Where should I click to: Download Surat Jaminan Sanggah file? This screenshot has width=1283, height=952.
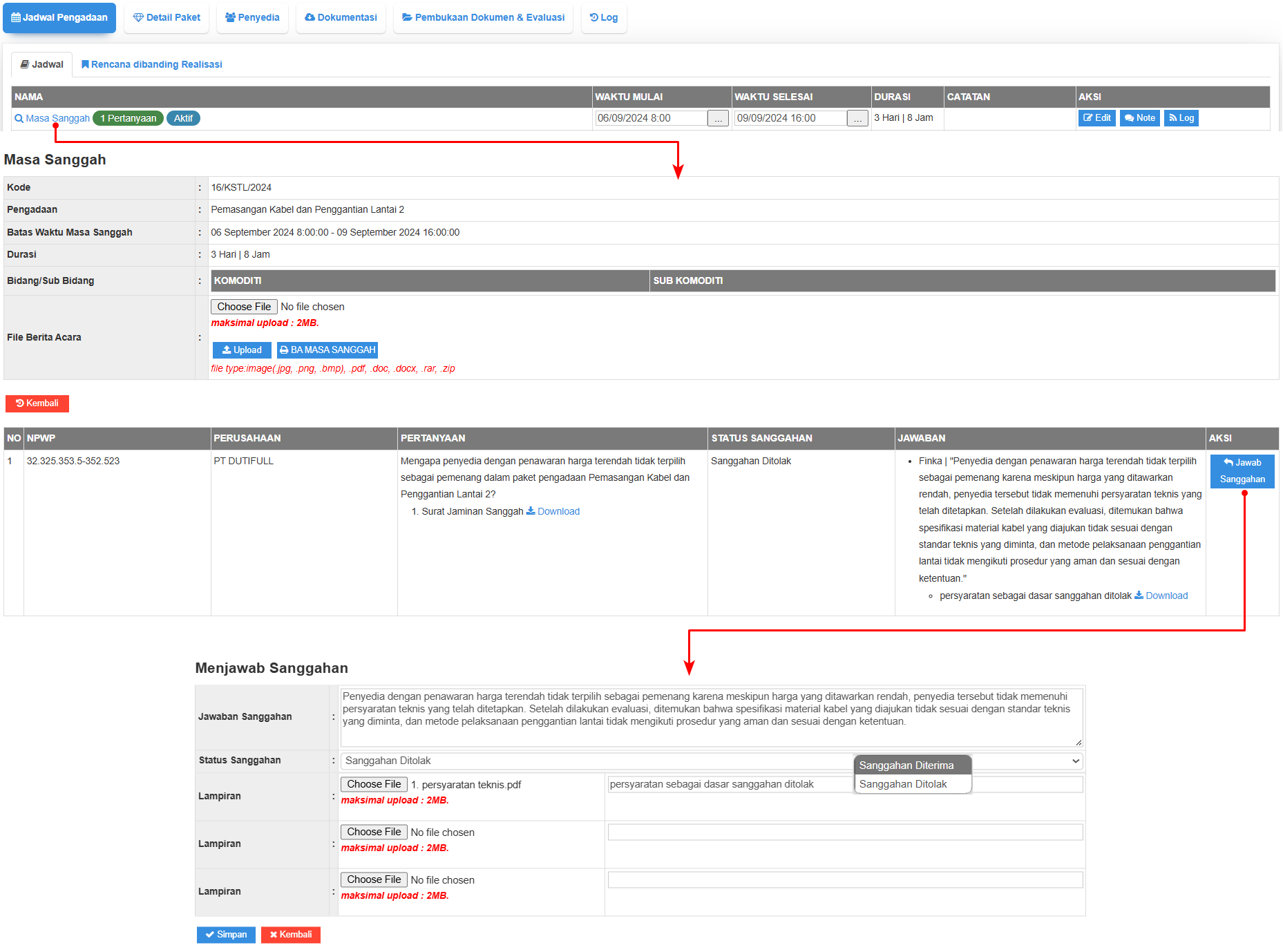click(x=553, y=511)
